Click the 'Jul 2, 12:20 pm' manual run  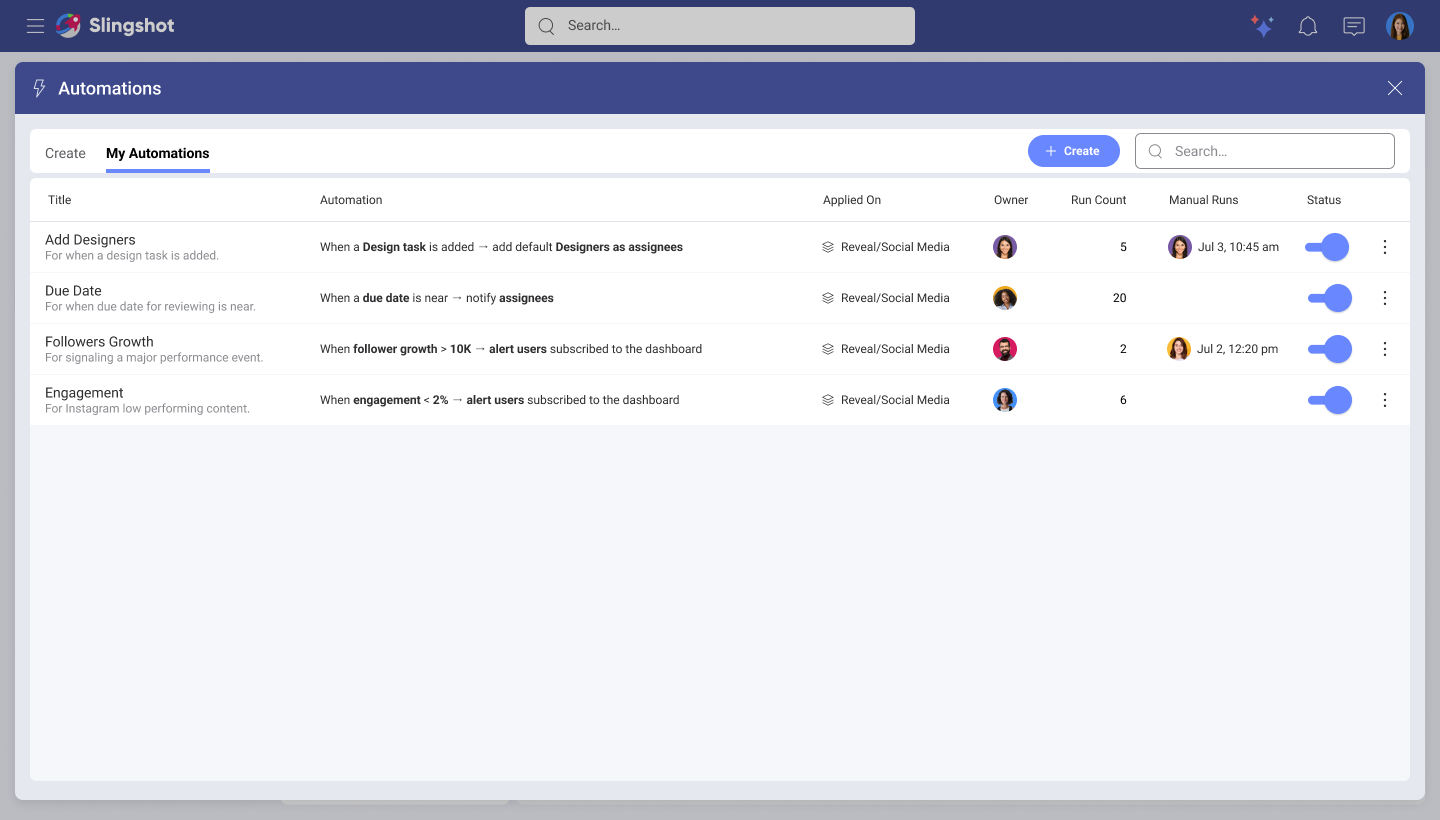(1238, 349)
